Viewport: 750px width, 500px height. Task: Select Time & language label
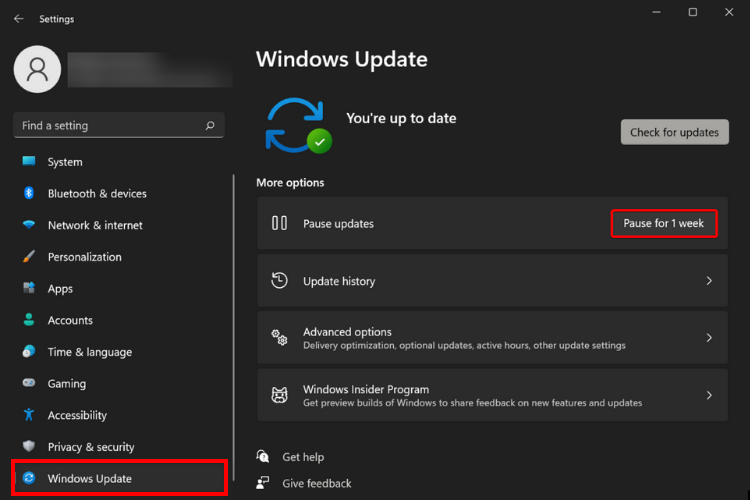(90, 352)
